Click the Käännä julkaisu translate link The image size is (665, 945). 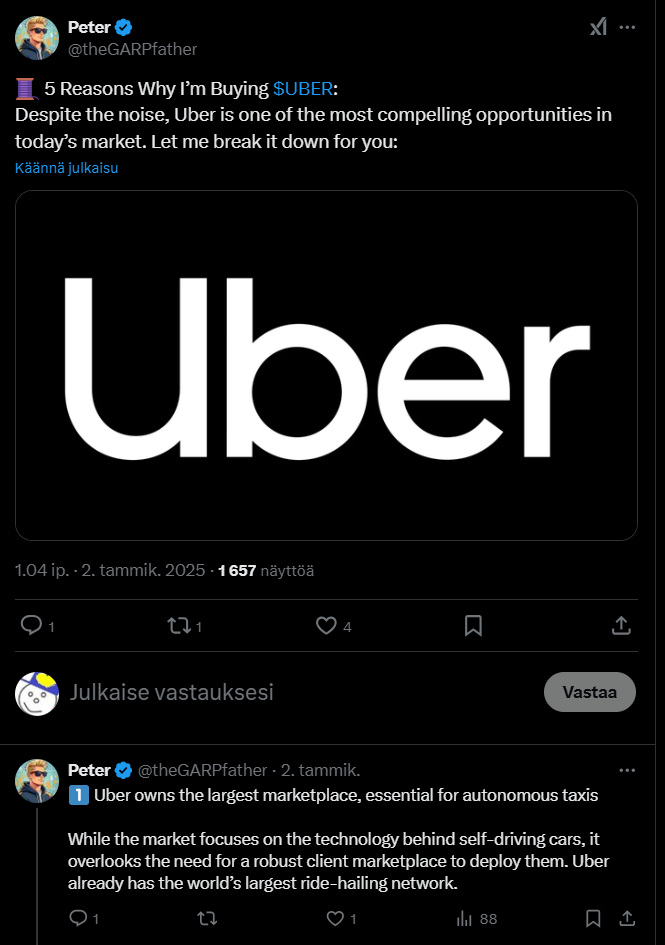(x=67, y=168)
